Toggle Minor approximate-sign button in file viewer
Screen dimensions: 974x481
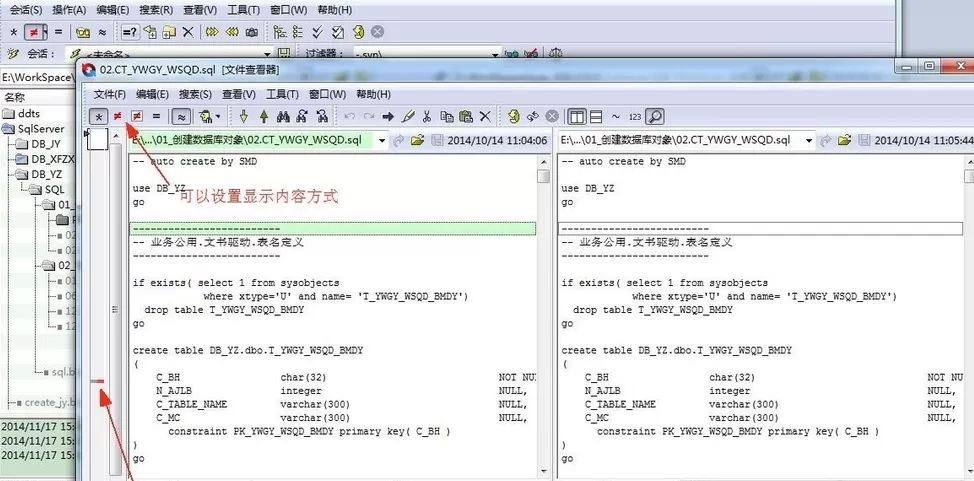(x=181, y=116)
